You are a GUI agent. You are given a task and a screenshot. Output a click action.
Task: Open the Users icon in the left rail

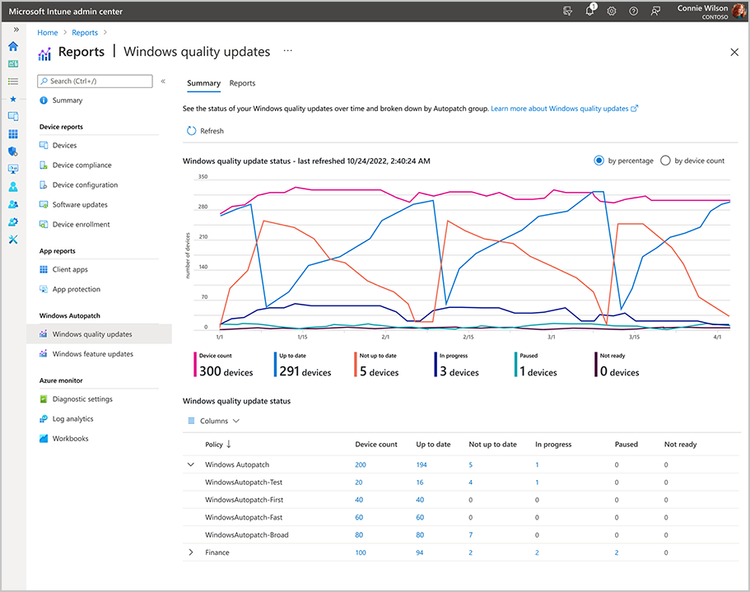point(13,187)
